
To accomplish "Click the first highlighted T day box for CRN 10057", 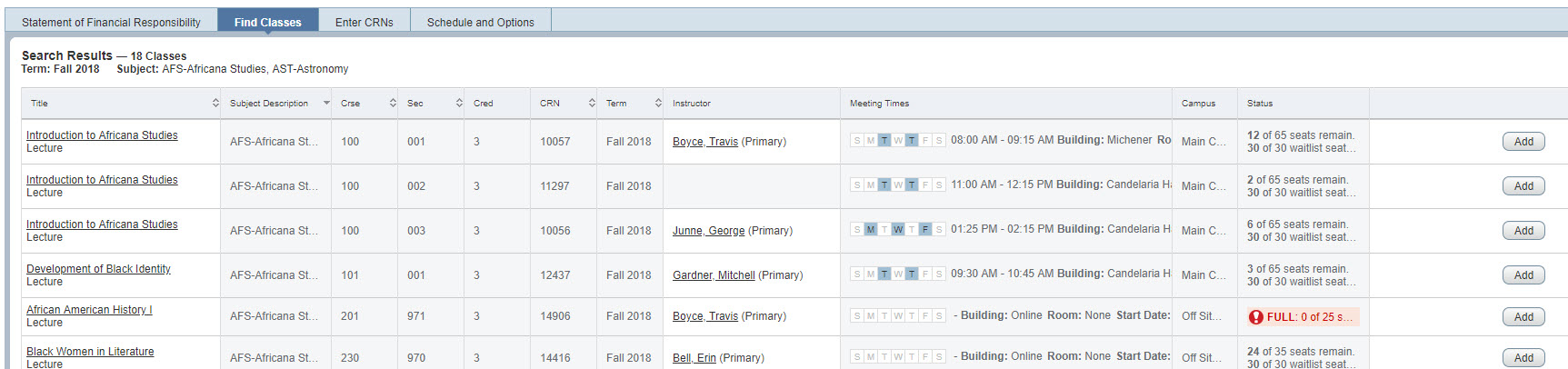I will [x=884, y=141].
